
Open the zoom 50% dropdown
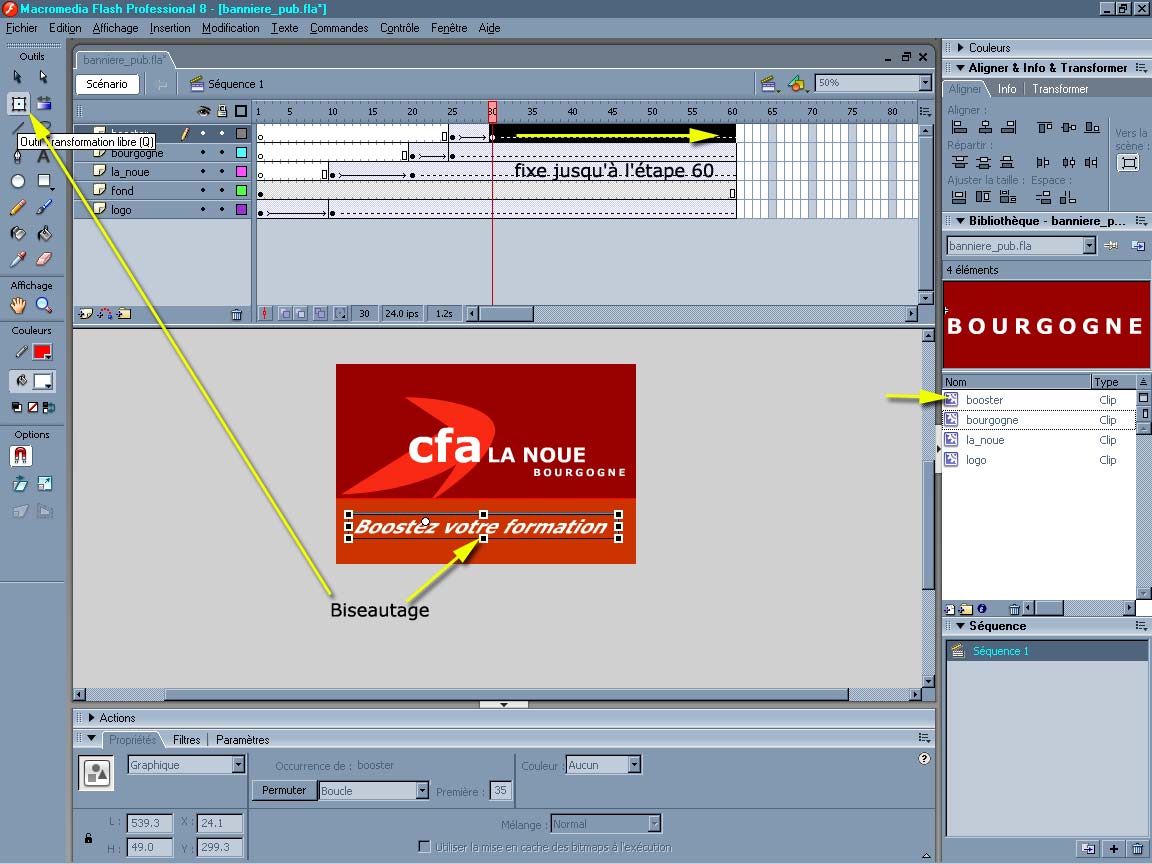(926, 83)
